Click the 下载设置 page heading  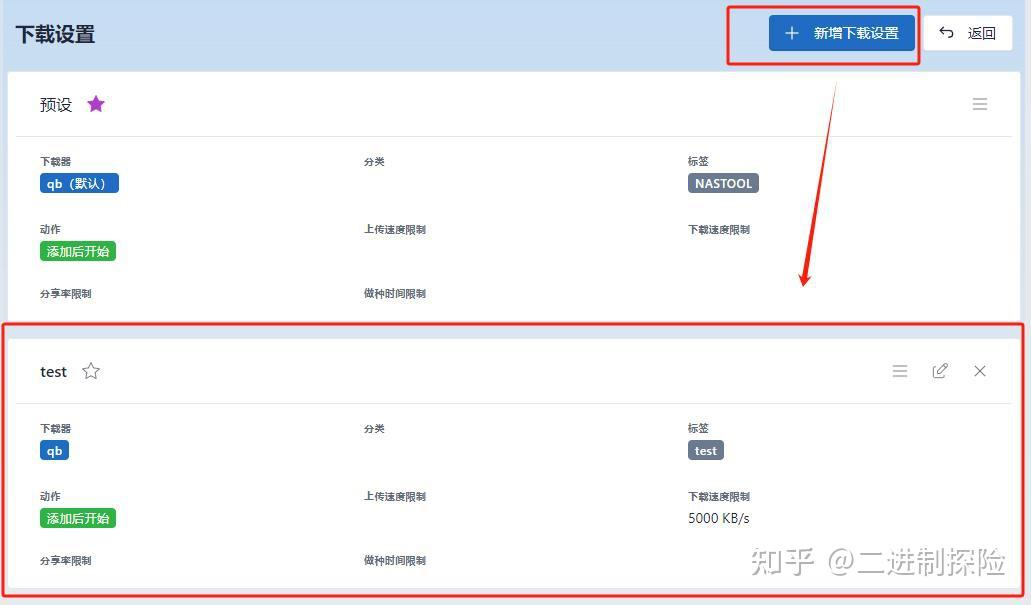[x=55, y=34]
